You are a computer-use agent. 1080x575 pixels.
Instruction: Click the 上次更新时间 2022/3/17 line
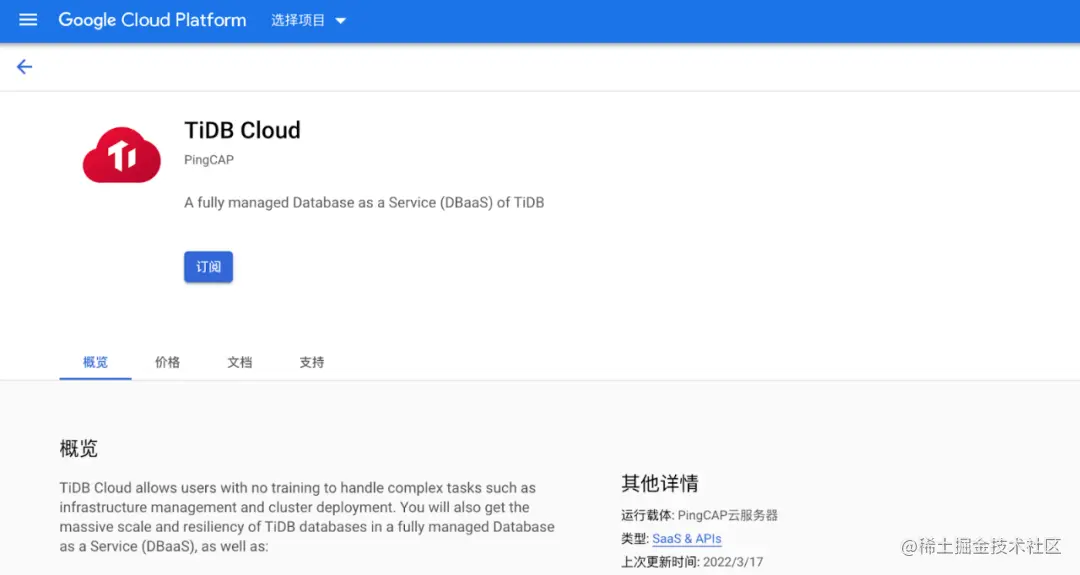tap(692, 562)
